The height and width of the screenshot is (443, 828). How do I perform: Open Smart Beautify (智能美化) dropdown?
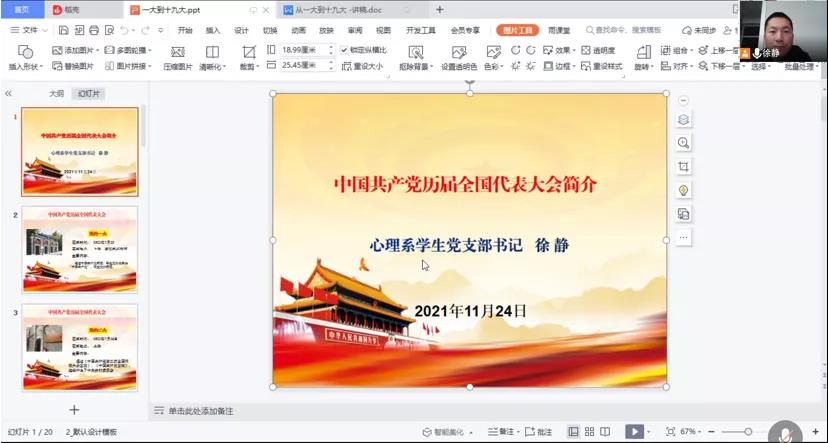[448, 432]
